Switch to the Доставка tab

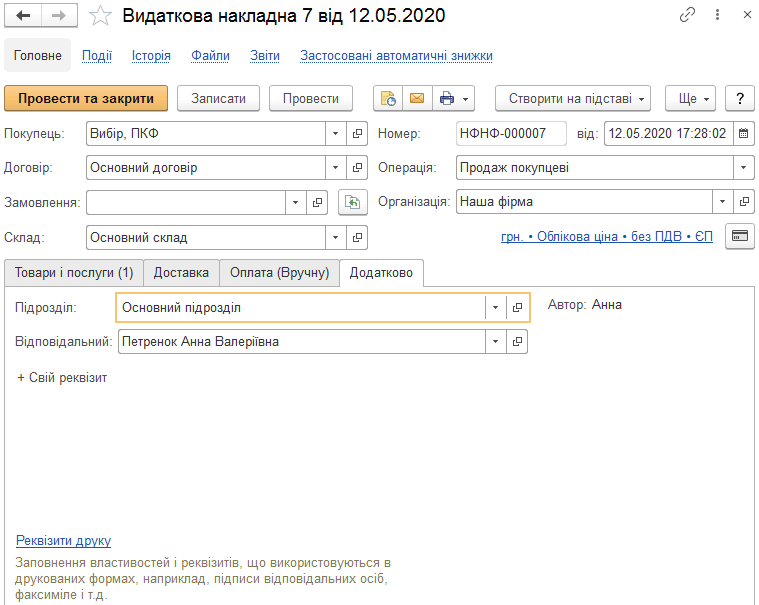point(182,272)
